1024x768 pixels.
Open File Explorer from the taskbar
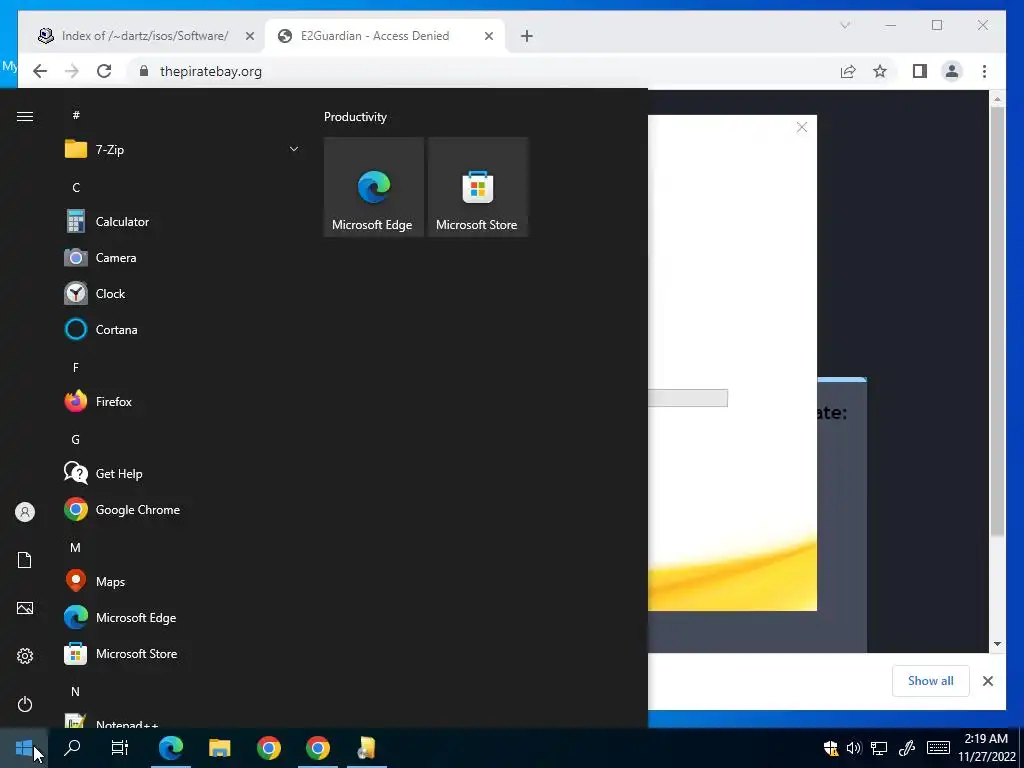219,748
